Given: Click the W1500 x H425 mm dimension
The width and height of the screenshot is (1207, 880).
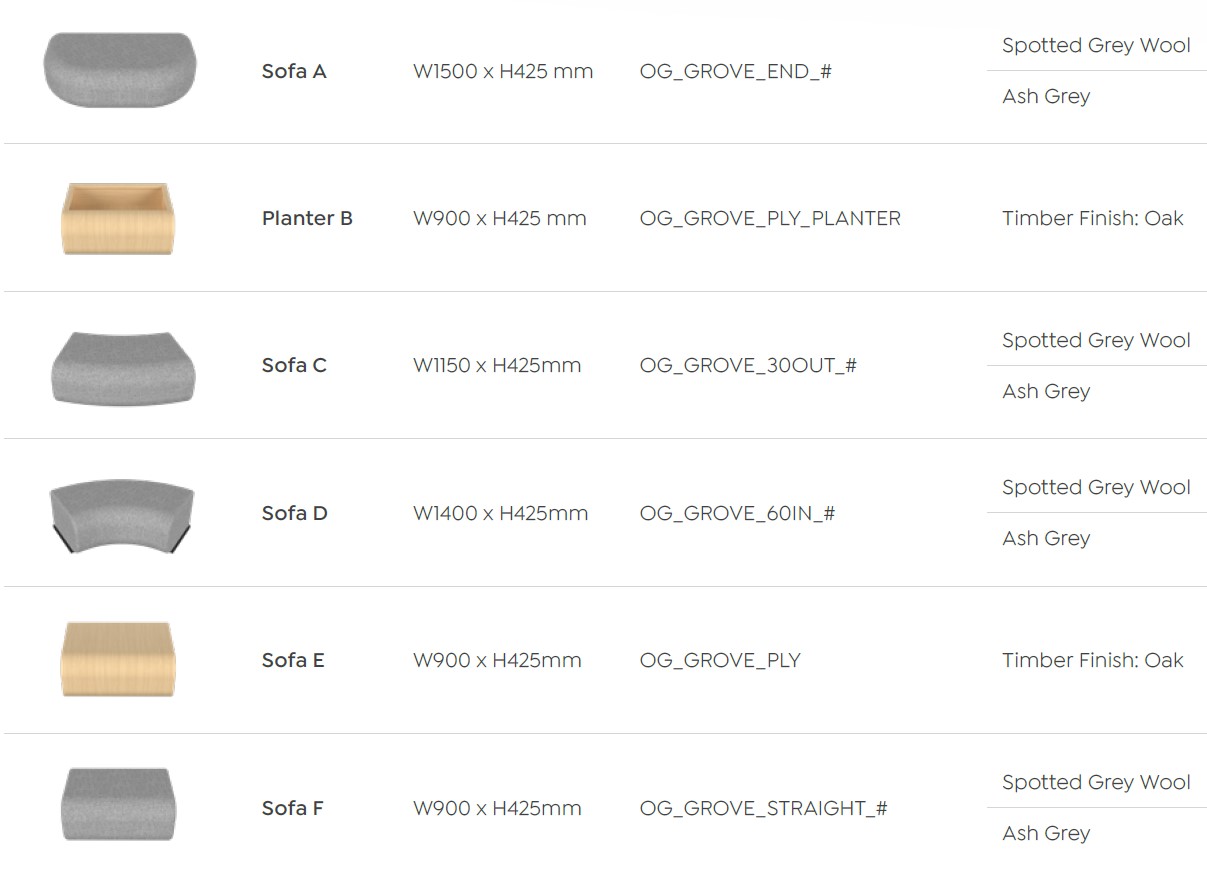Looking at the screenshot, I should (x=503, y=72).
